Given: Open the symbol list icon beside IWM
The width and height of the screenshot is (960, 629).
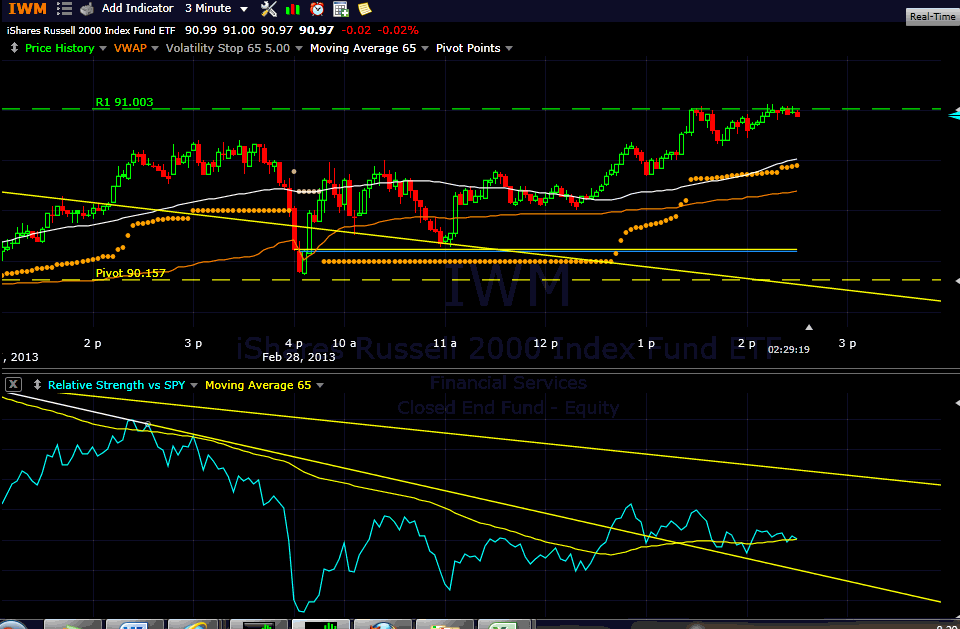Looking at the screenshot, I should pos(64,9).
